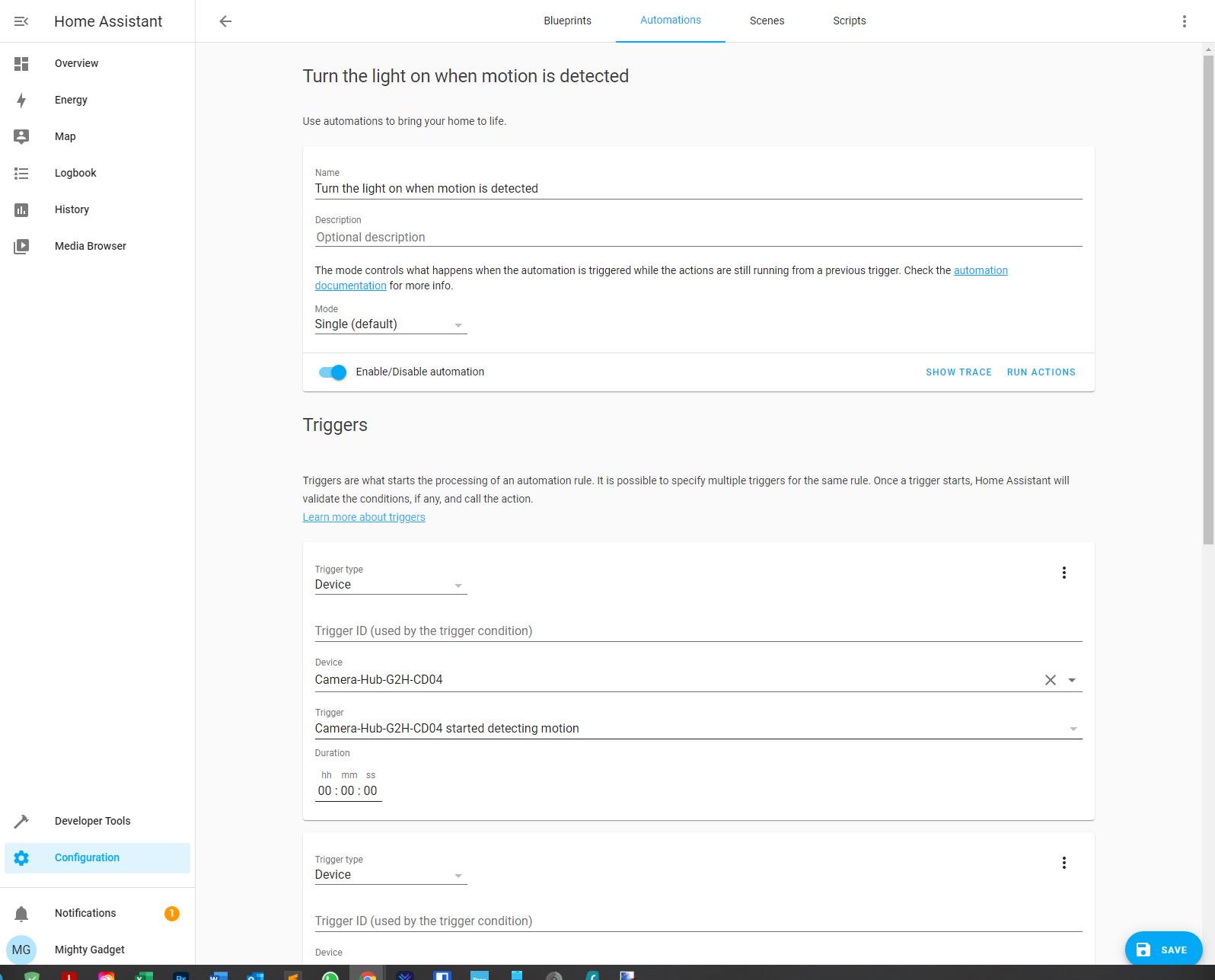
Task: Click the SHOW TRACE button
Action: coord(958,372)
